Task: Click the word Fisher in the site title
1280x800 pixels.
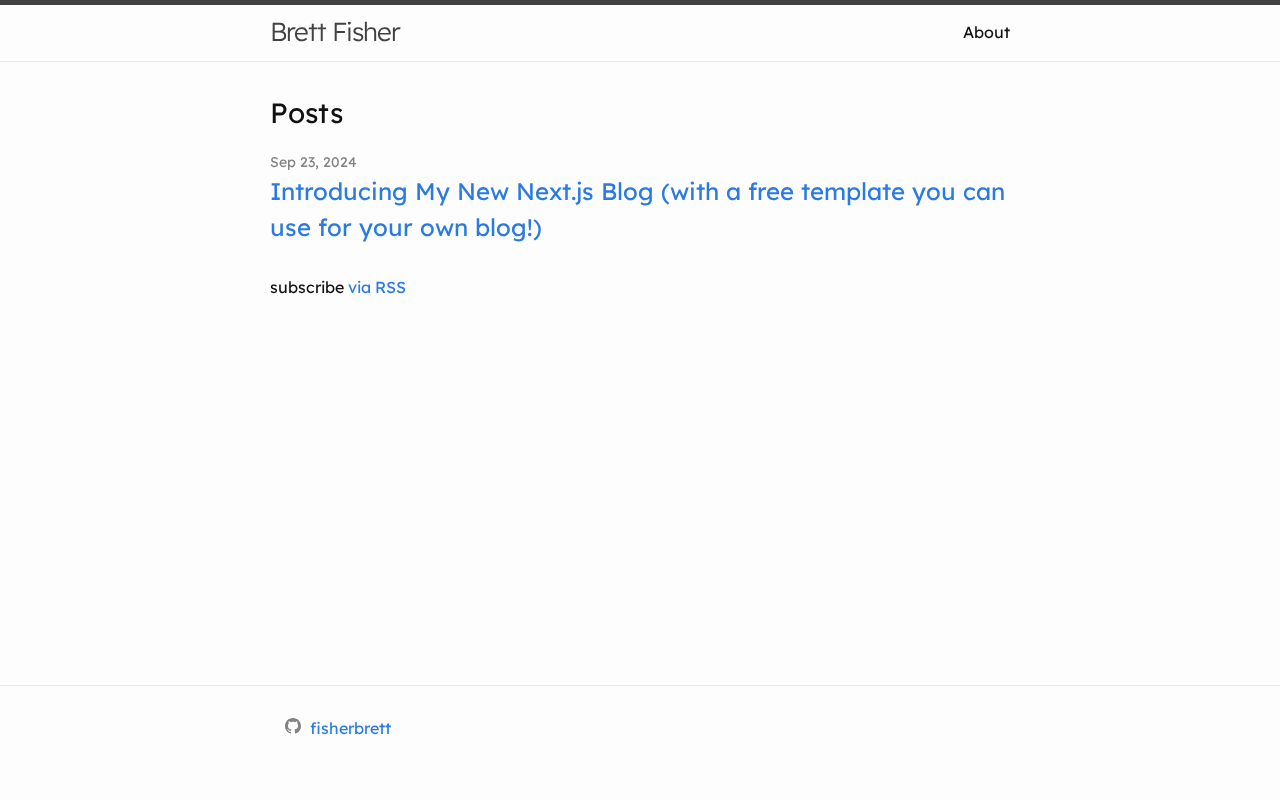Action: point(366,32)
